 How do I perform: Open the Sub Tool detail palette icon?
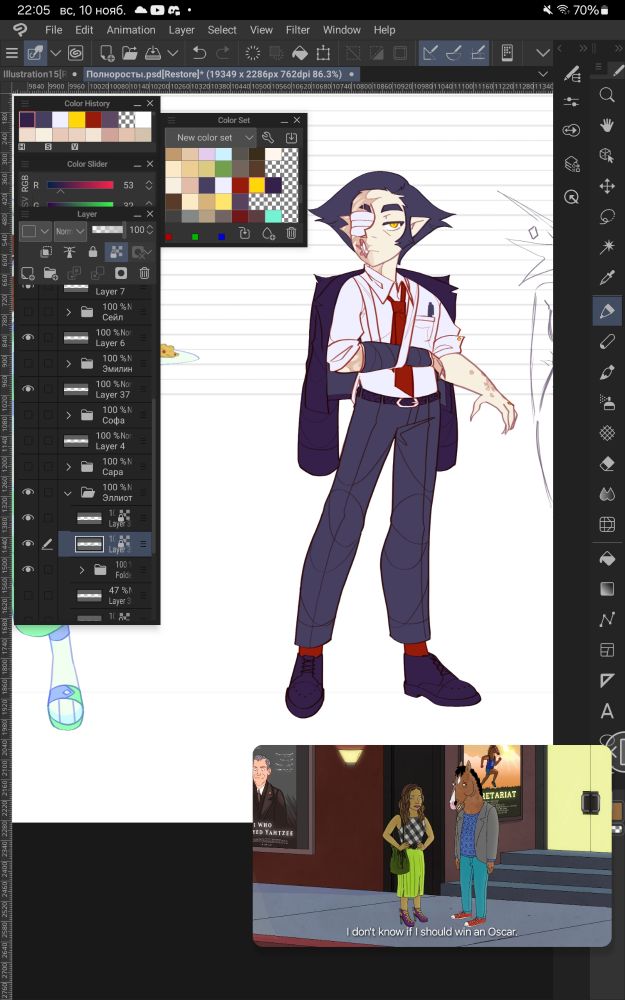pyautogui.click(x=571, y=73)
